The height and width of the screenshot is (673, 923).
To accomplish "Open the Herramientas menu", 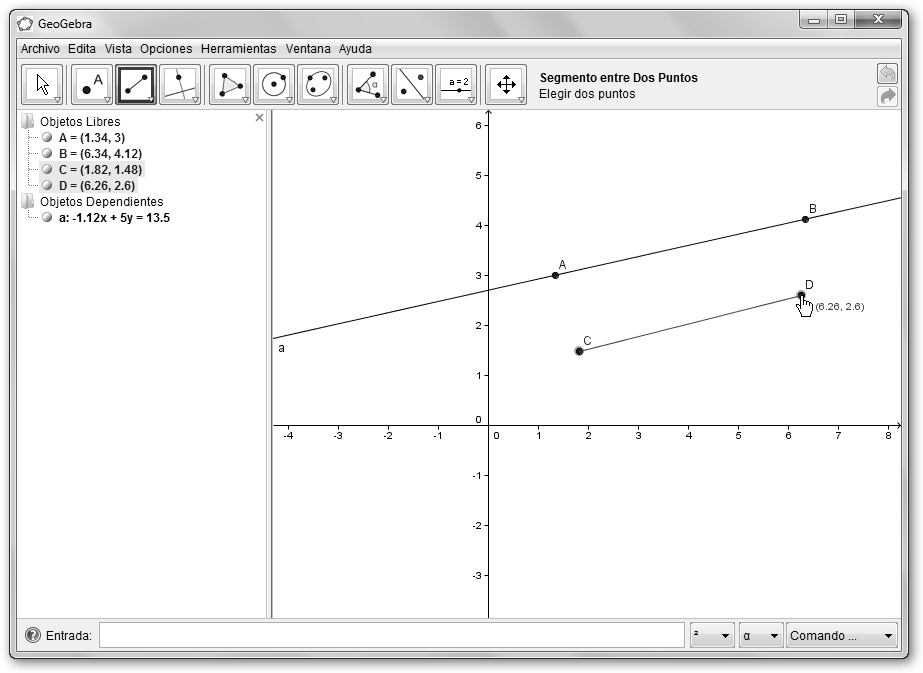I will tap(238, 48).
